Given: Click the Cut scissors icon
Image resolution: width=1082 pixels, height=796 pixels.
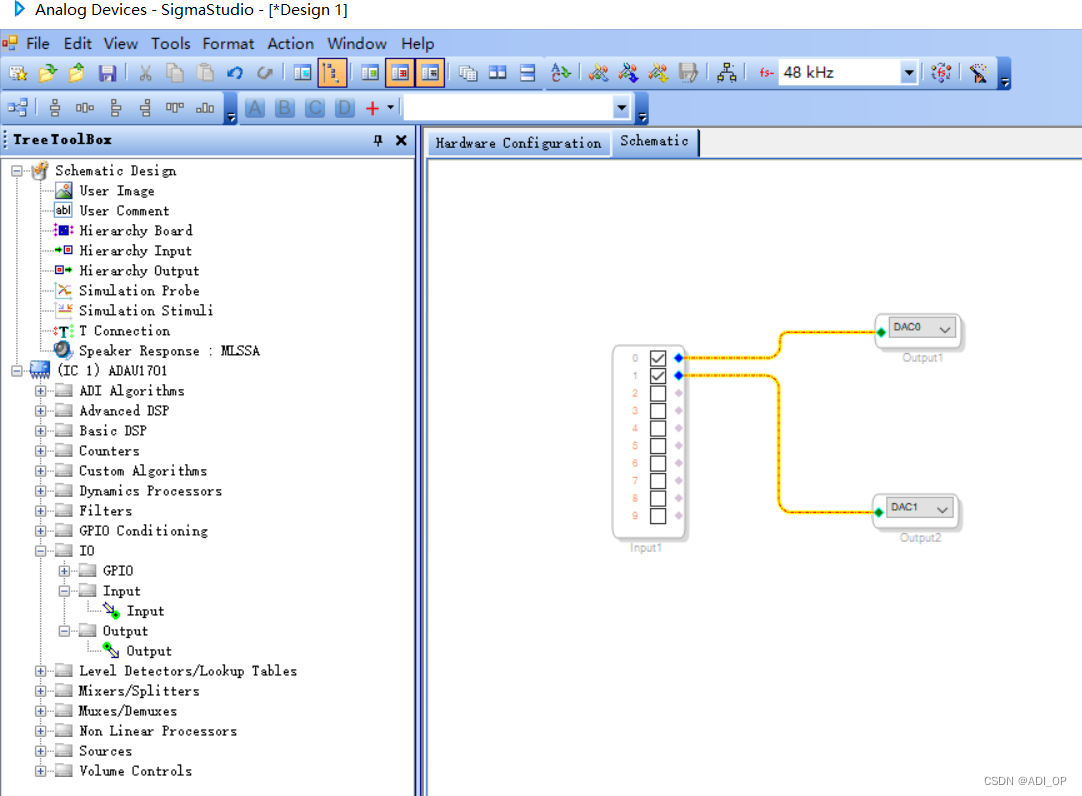Looking at the screenshot, I should [x=145, y=72].
